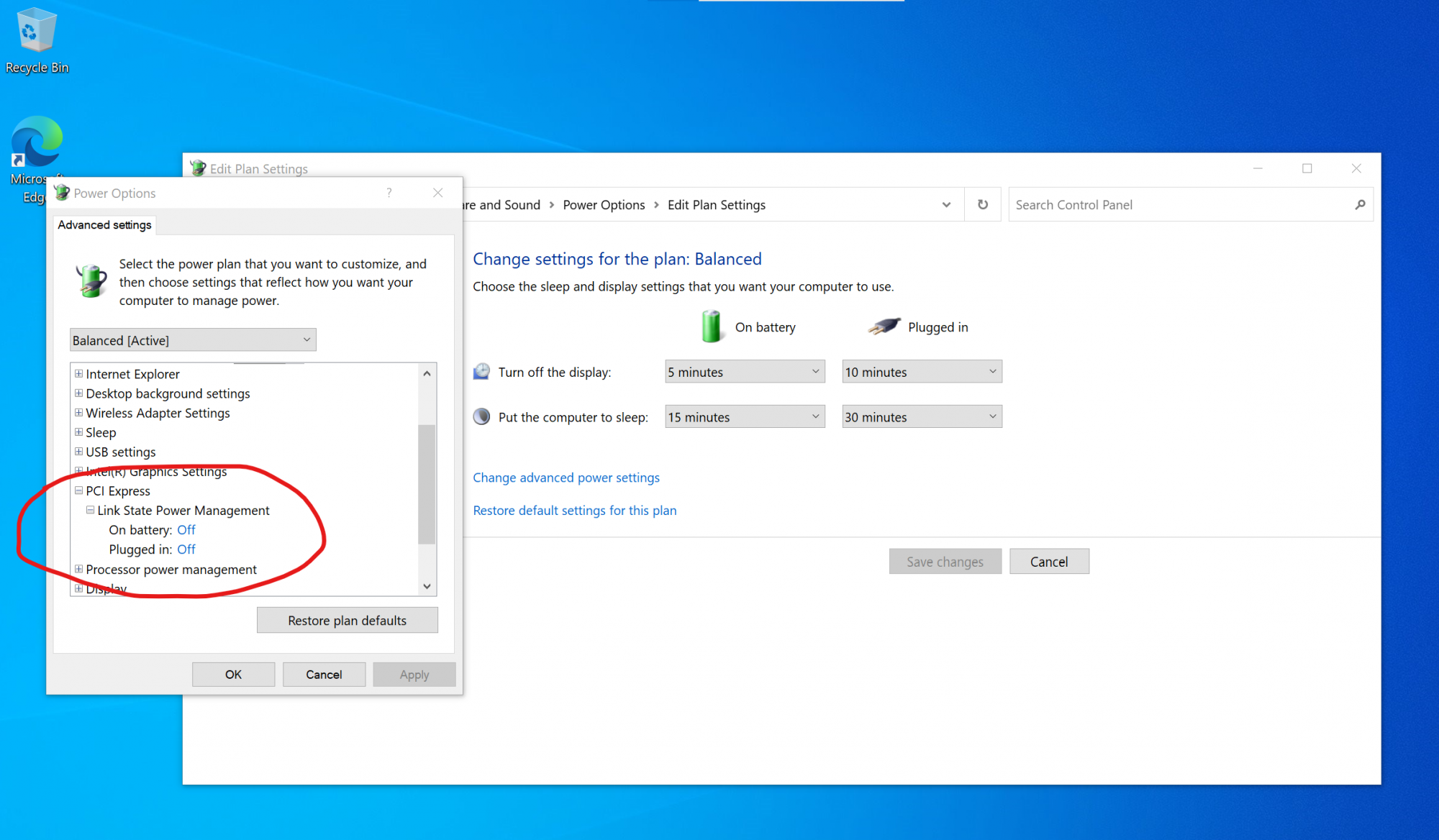Click the settings list scroll down arrow

(x=427, y=586)
